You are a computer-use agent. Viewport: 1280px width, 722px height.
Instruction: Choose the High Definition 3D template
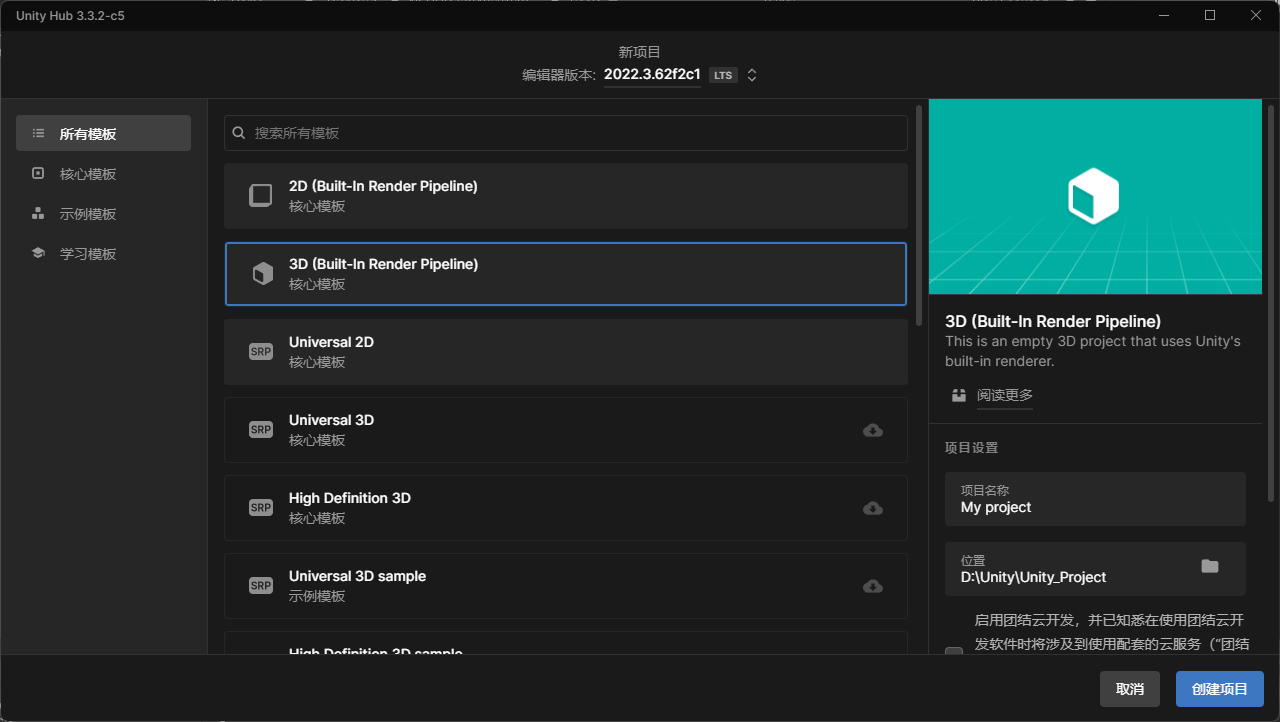point(566,508)
